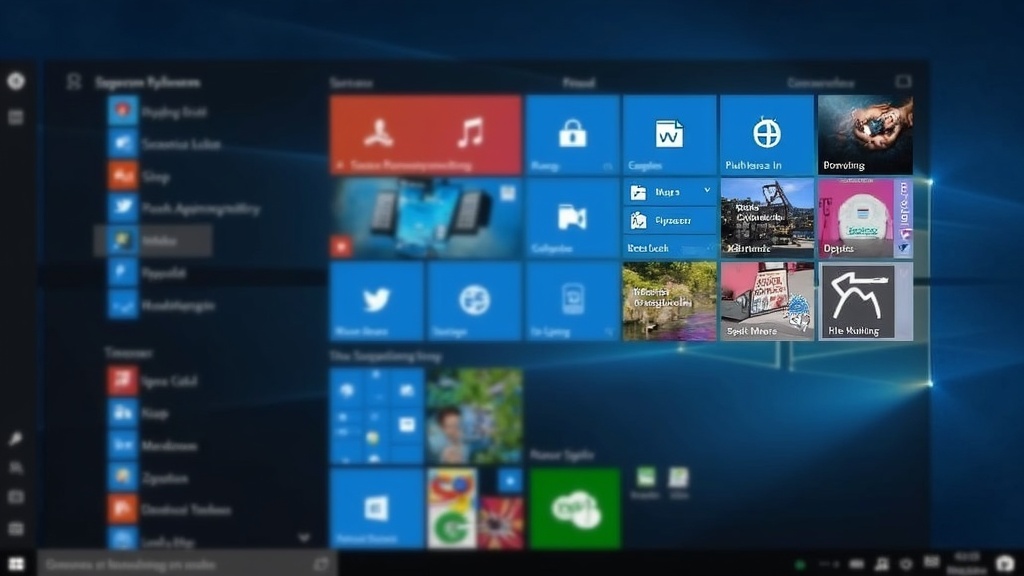The height and width of the screenshot is (576, 1024).
Task: Open the red tile with music note
Action: (x=425, y=135)
